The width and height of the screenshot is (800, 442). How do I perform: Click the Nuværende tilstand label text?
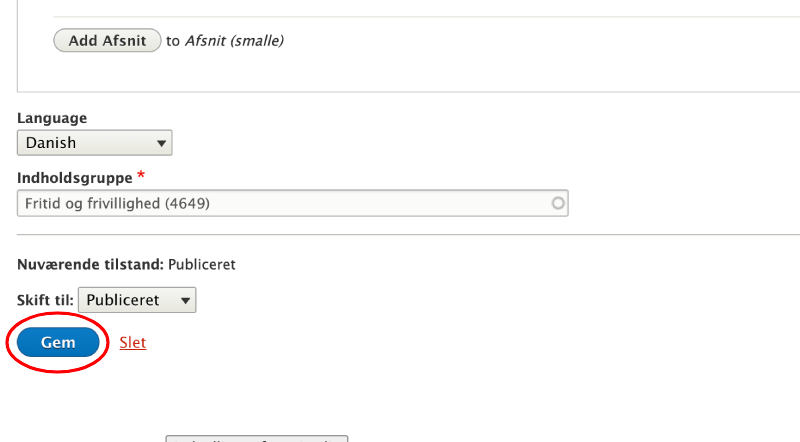click(x=90, y=265)
